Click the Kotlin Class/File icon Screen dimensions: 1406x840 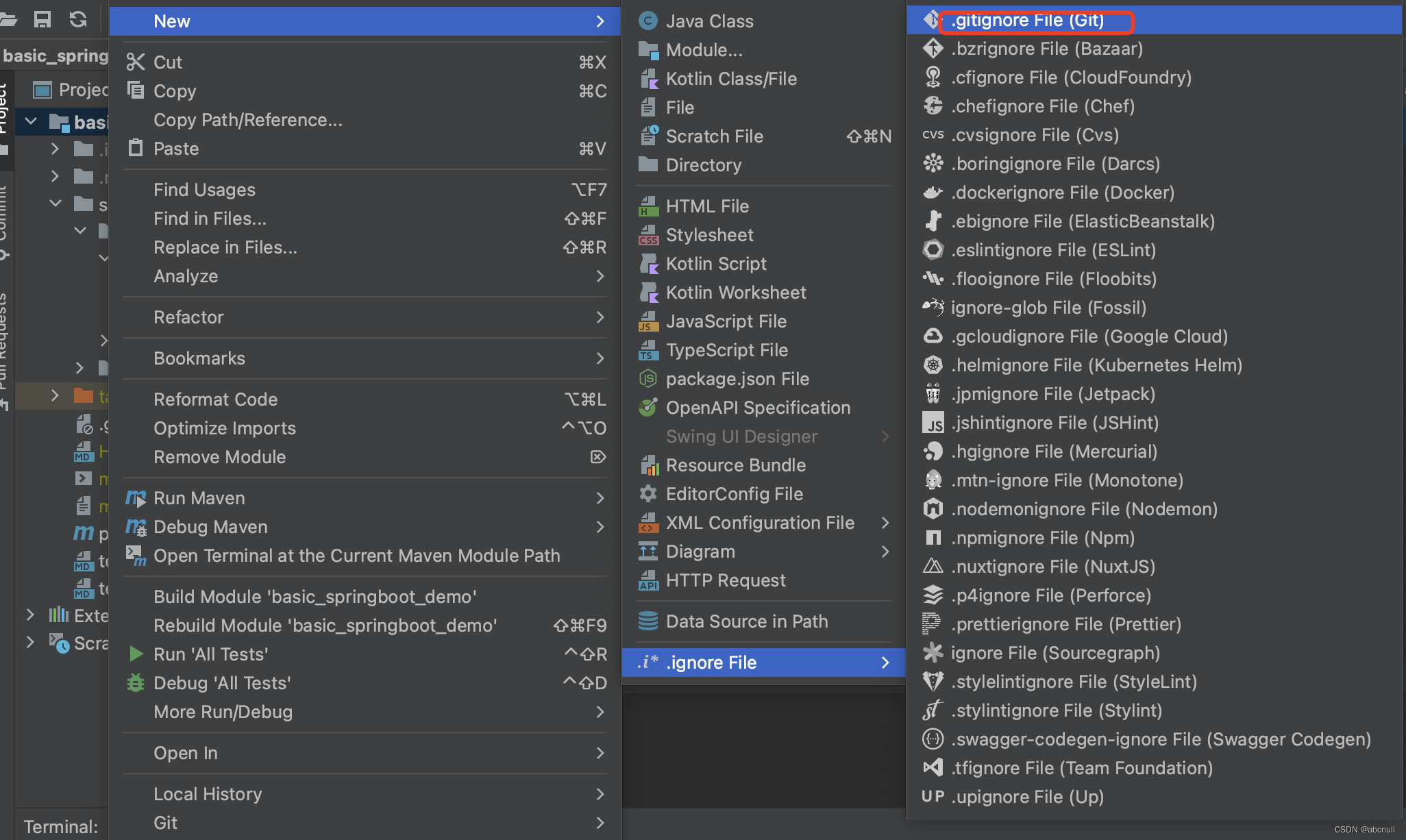coord(647,79)
